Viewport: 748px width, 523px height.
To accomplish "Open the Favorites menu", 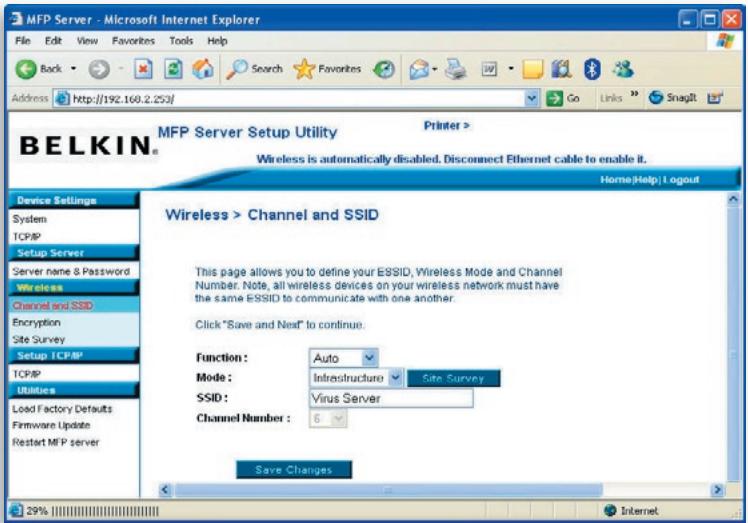I will coord(133,41).
